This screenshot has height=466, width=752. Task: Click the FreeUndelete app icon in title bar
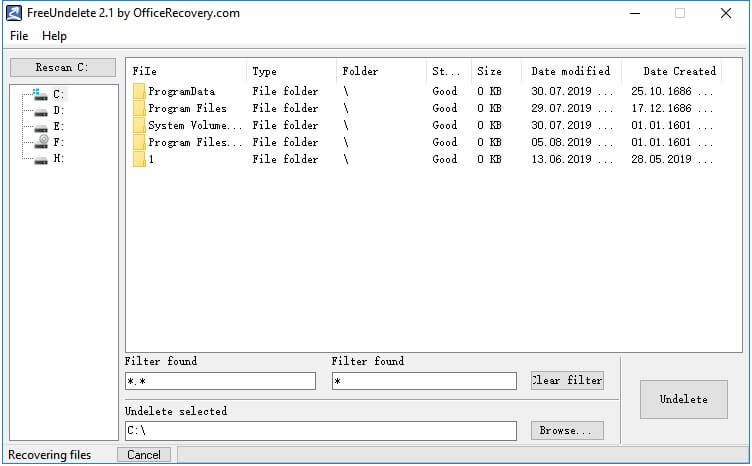[13, 13]
